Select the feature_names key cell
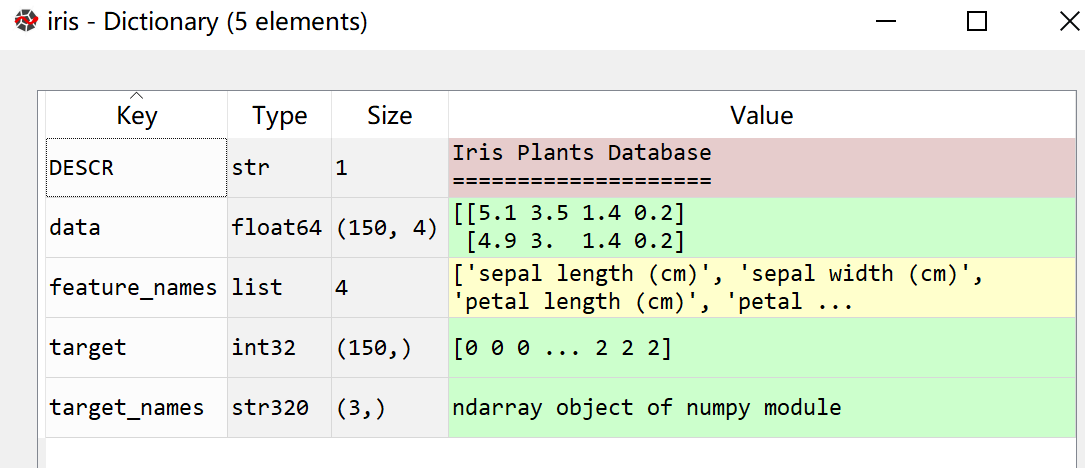 pos(136,288)
